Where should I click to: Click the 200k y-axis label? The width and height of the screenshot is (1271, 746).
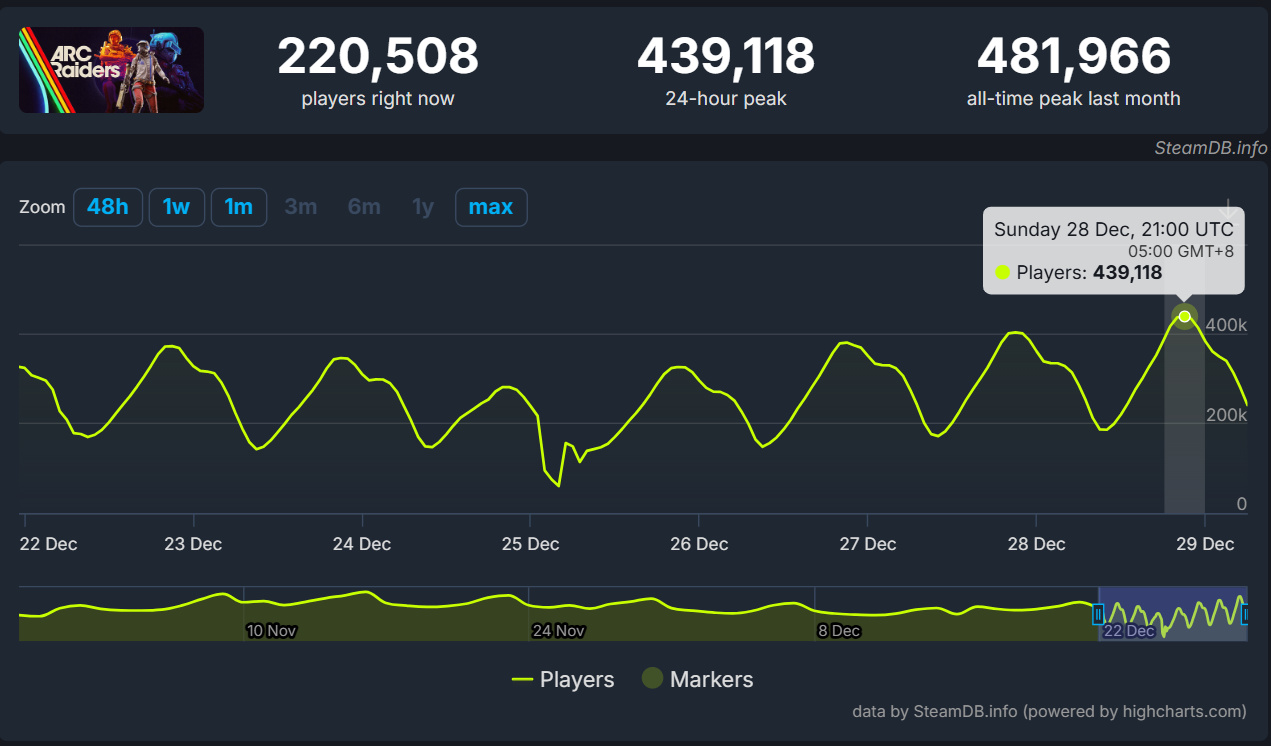coord(1227,415)
